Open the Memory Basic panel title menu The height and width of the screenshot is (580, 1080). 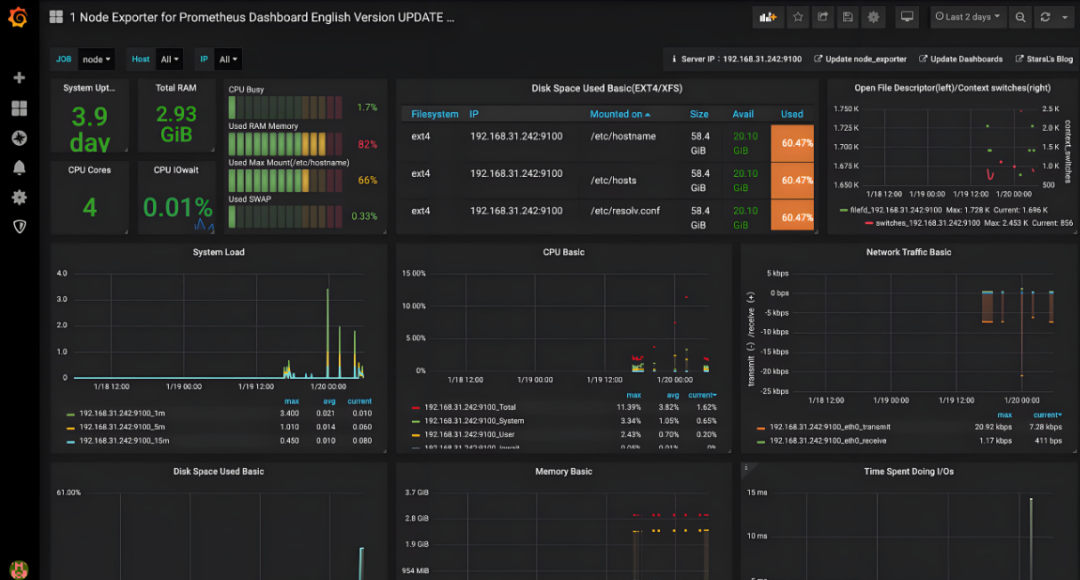click(x=563, y=472)
